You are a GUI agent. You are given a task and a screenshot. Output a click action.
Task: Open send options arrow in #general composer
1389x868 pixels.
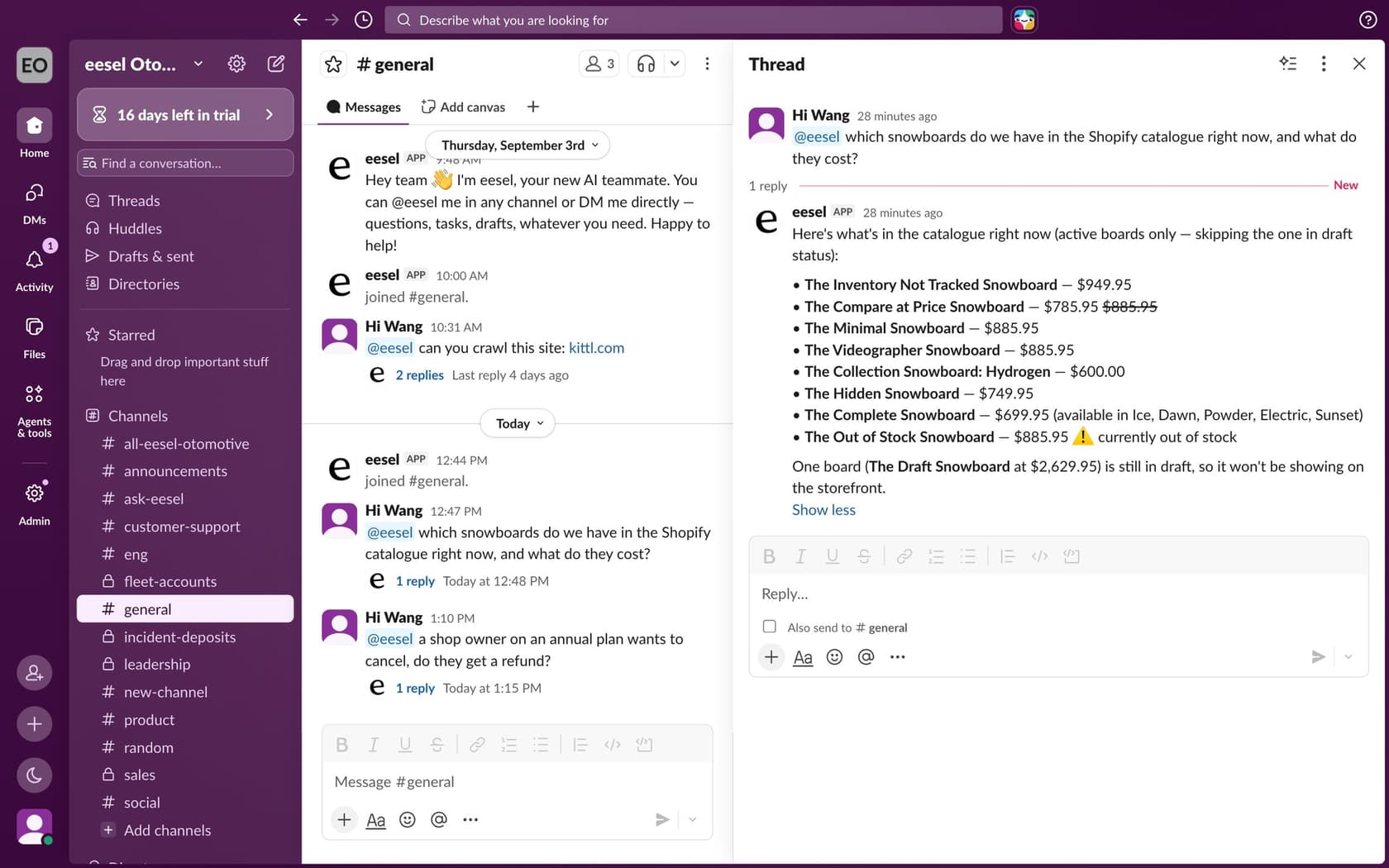693,820
